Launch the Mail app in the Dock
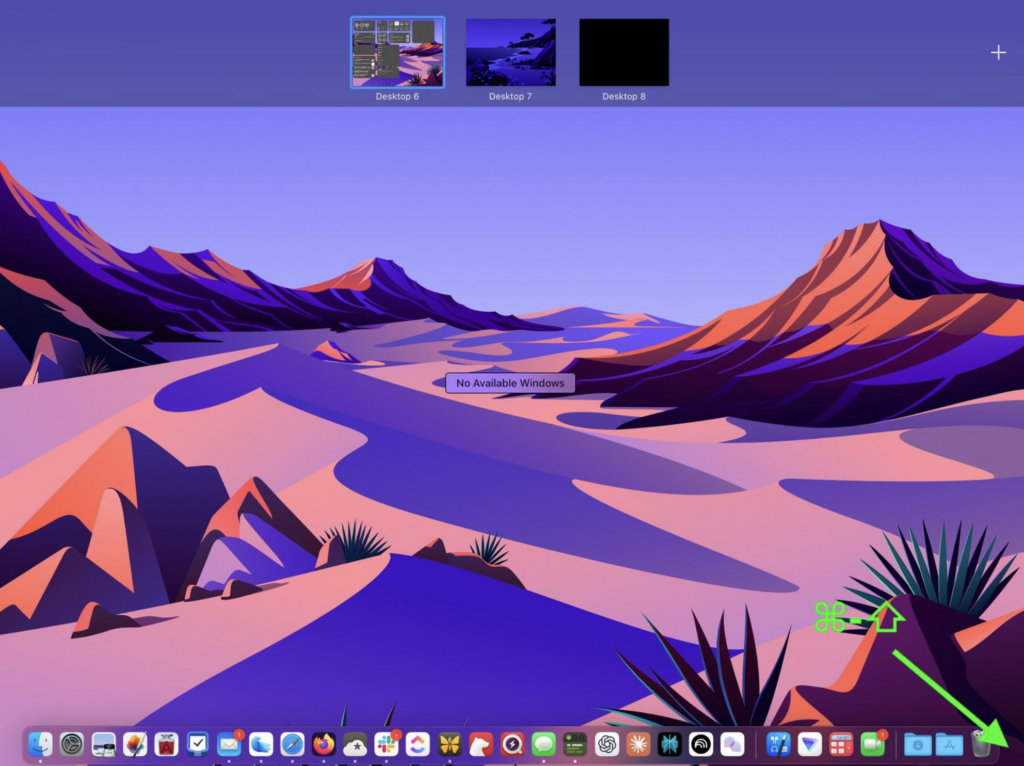Viewport: 1024px width, 766px height. click(x=229, y=744)
